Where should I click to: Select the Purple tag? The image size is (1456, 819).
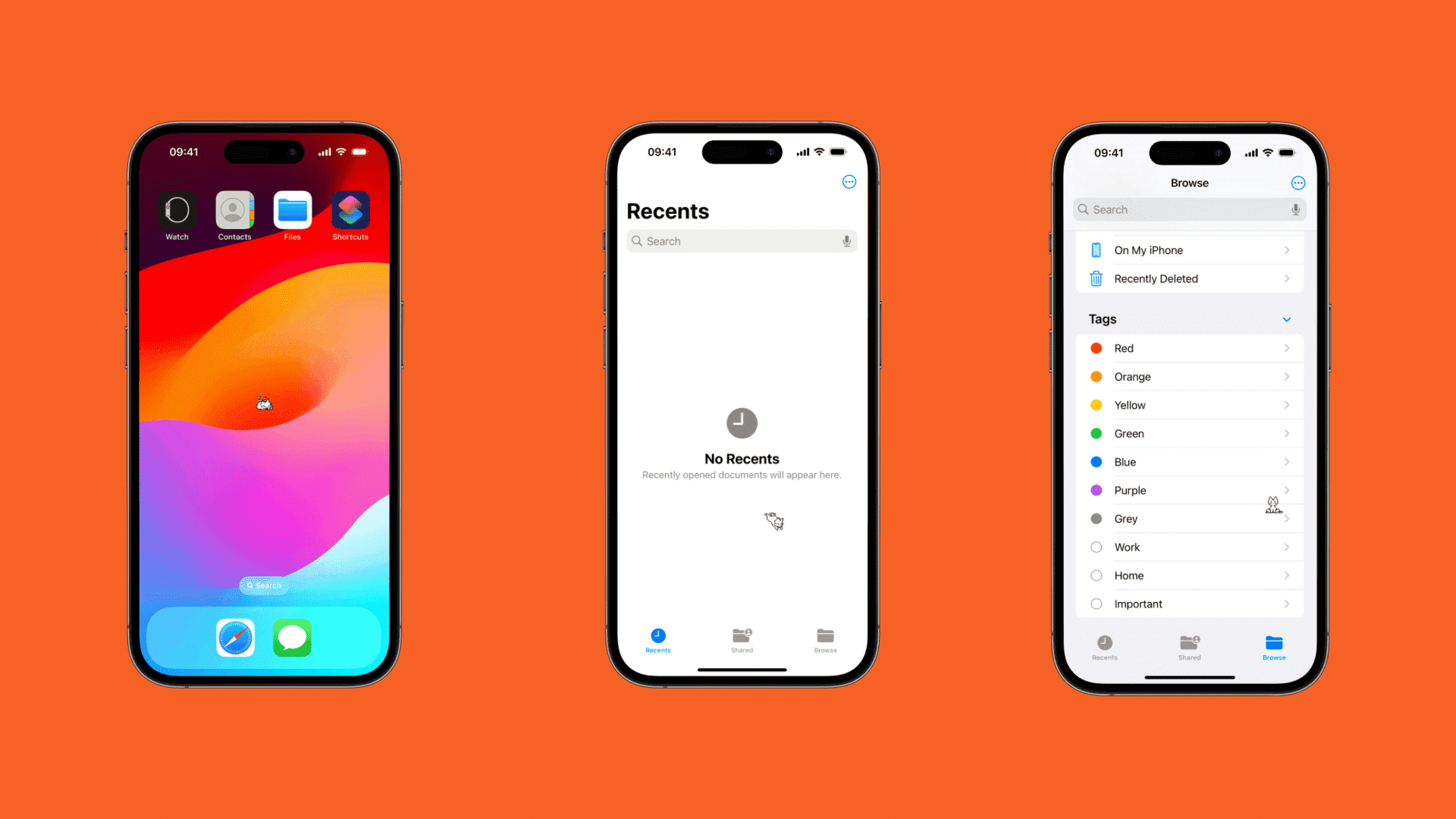tap(1189, 490)
